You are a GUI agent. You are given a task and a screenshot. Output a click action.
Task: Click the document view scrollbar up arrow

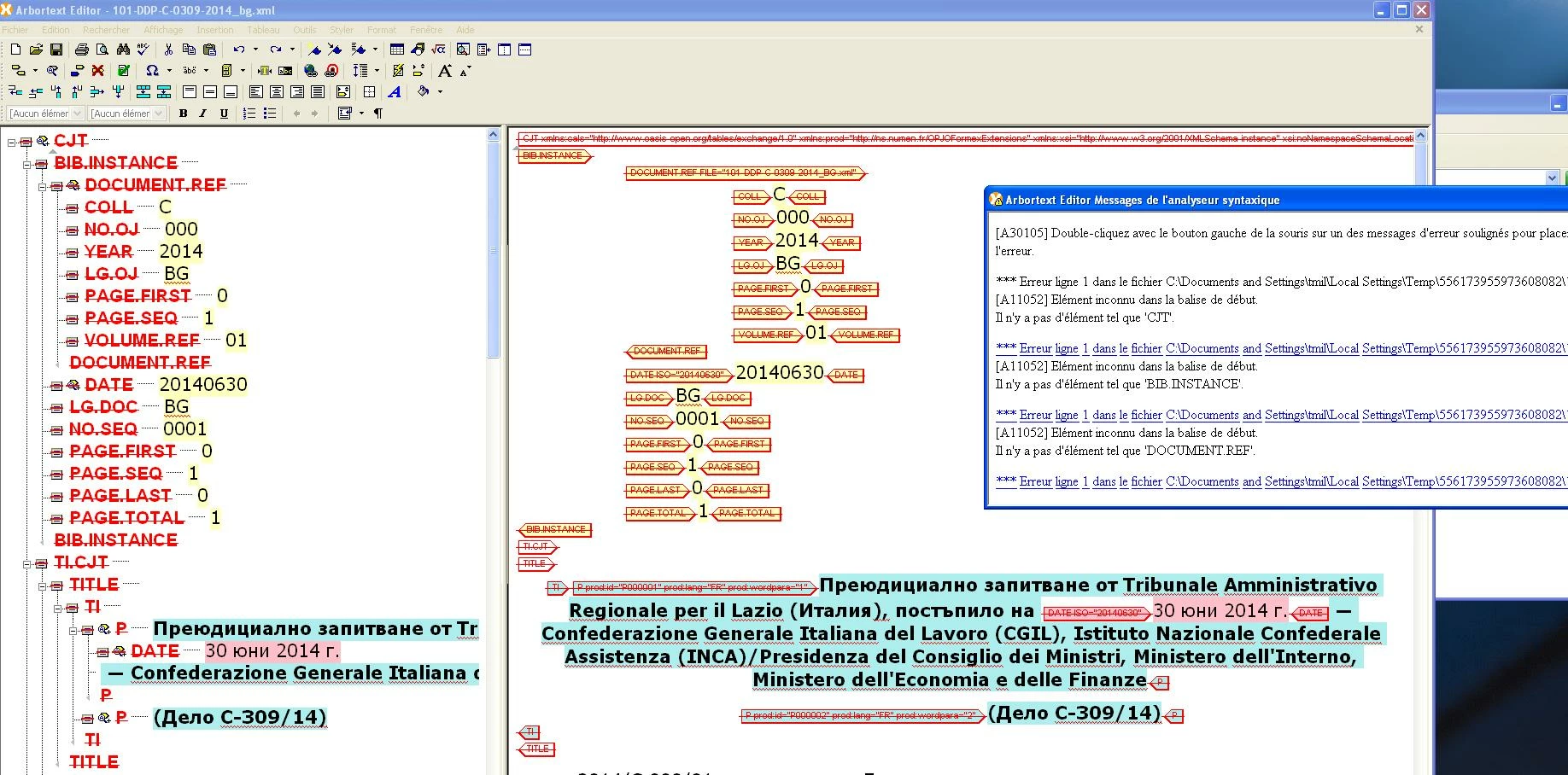[x=1420, y=135]
